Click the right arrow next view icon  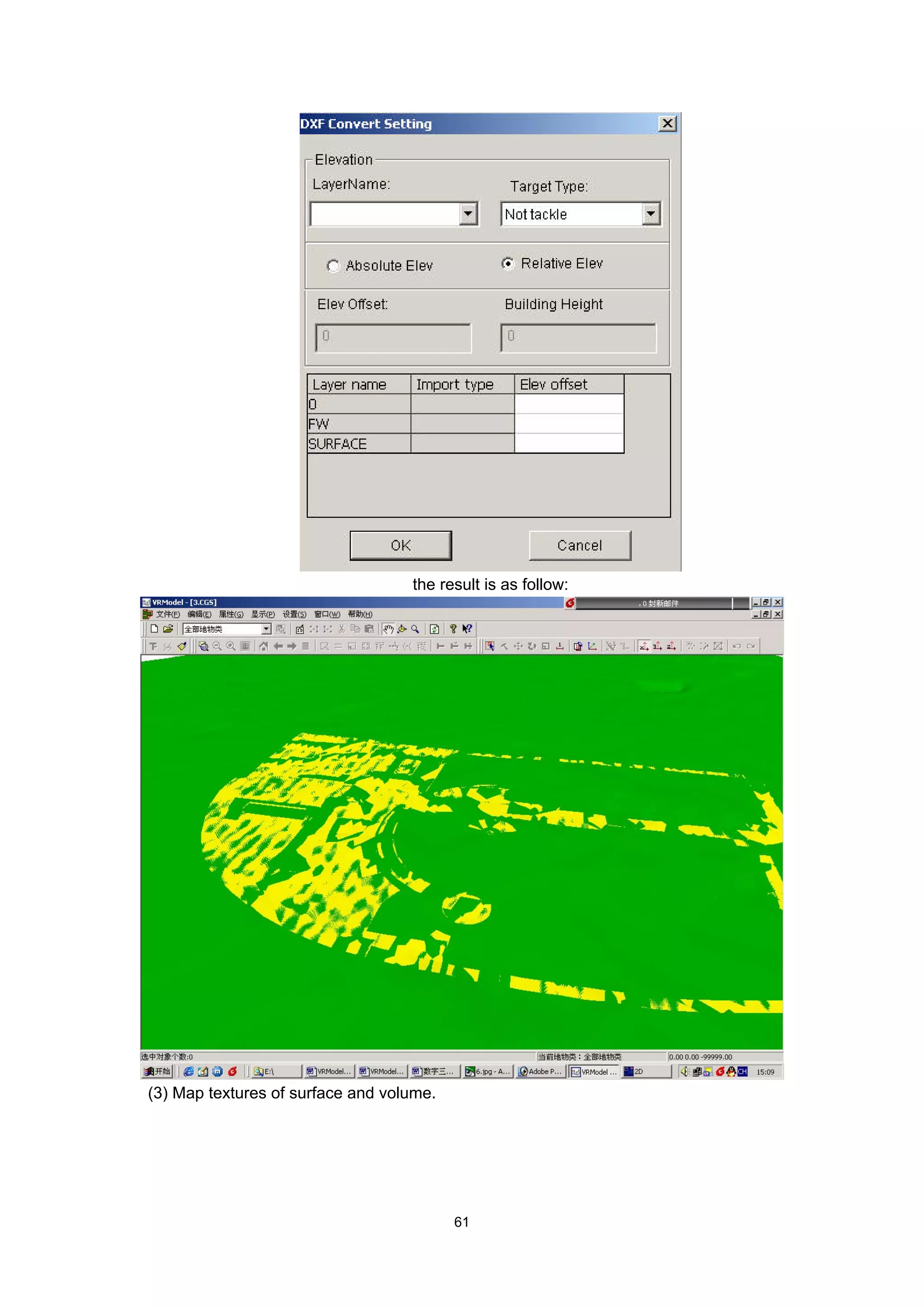click(x=291, y=646)
